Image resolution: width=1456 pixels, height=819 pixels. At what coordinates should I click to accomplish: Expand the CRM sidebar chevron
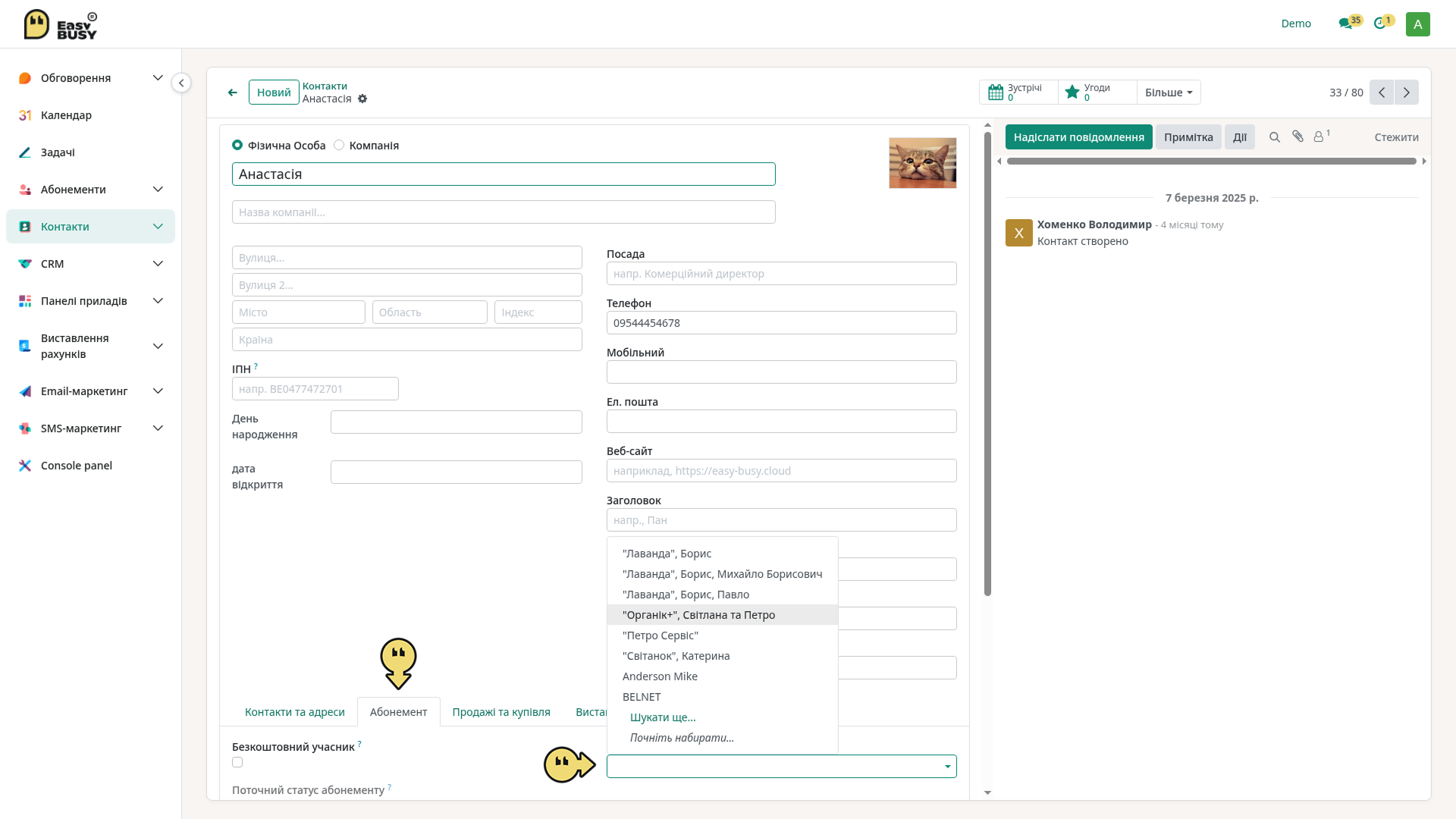click(158, 264)
